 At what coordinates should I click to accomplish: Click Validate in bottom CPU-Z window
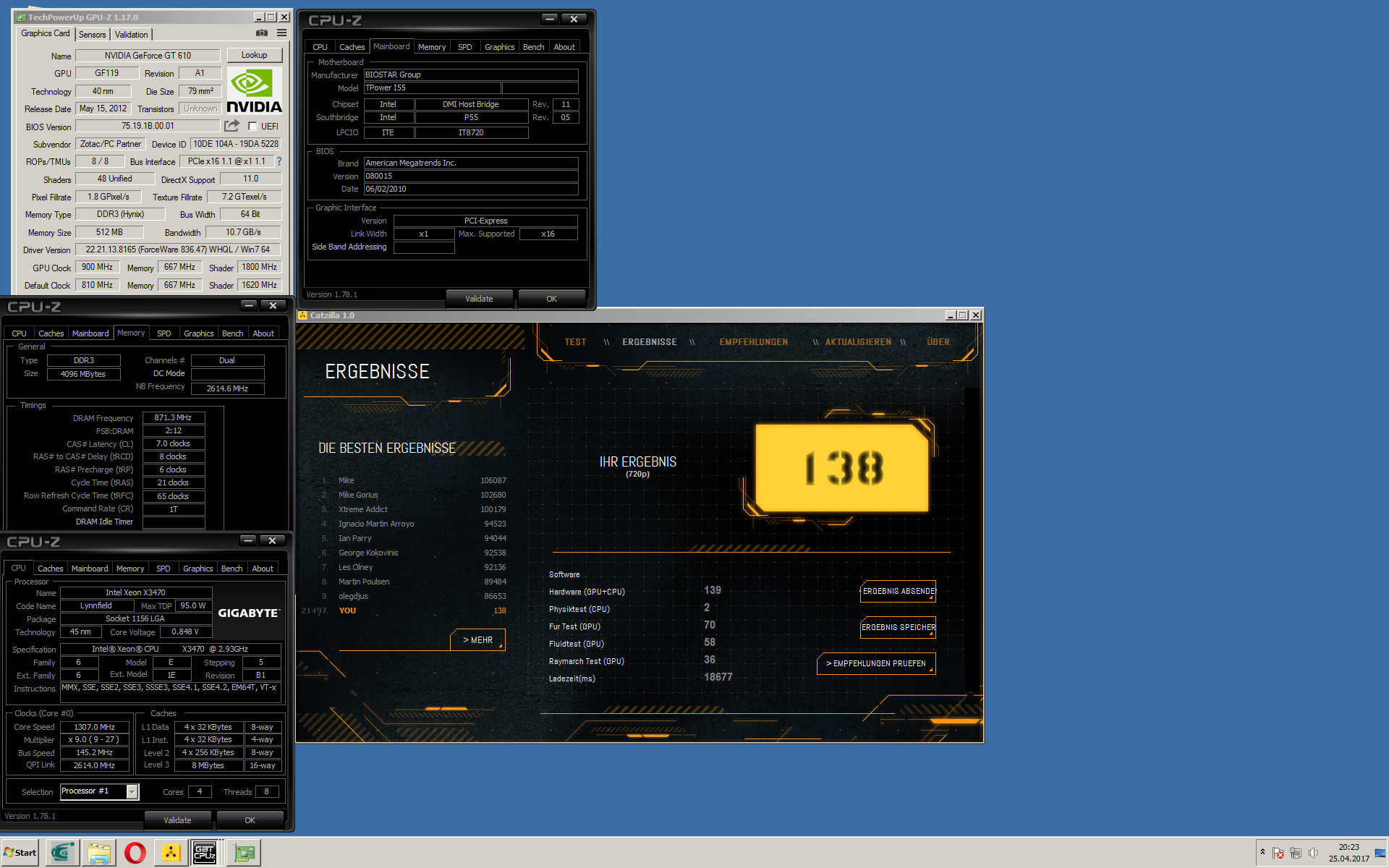(177, 820)
